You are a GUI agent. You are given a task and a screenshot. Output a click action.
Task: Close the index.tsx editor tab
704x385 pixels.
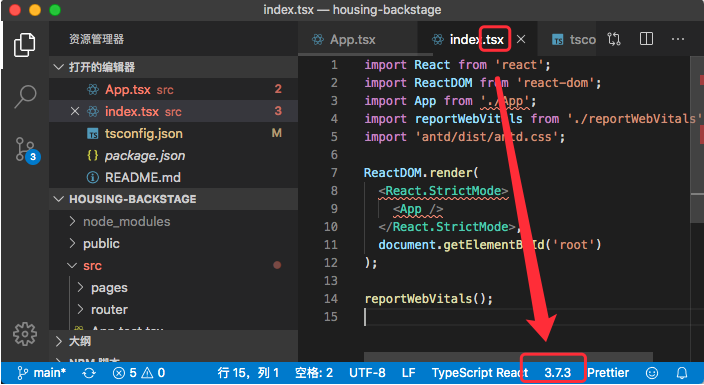pos(521,40)
